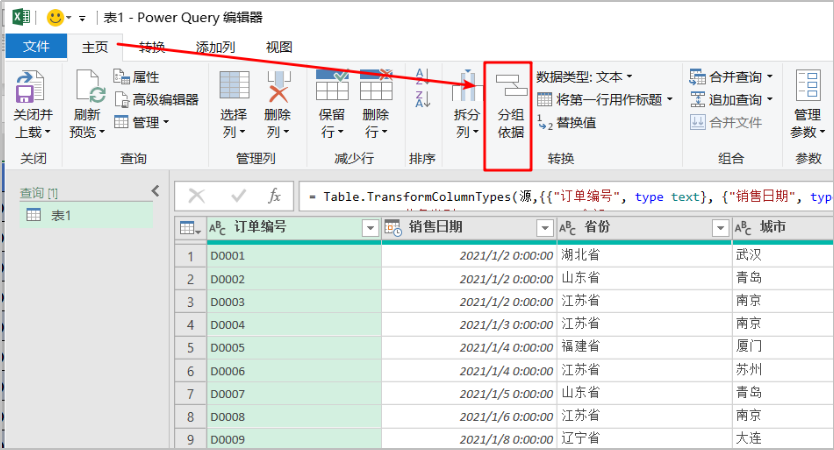Click the 属性 (Properties) button
The height and width of the screenshot is (450, 834).
click(x=137, y=77)
